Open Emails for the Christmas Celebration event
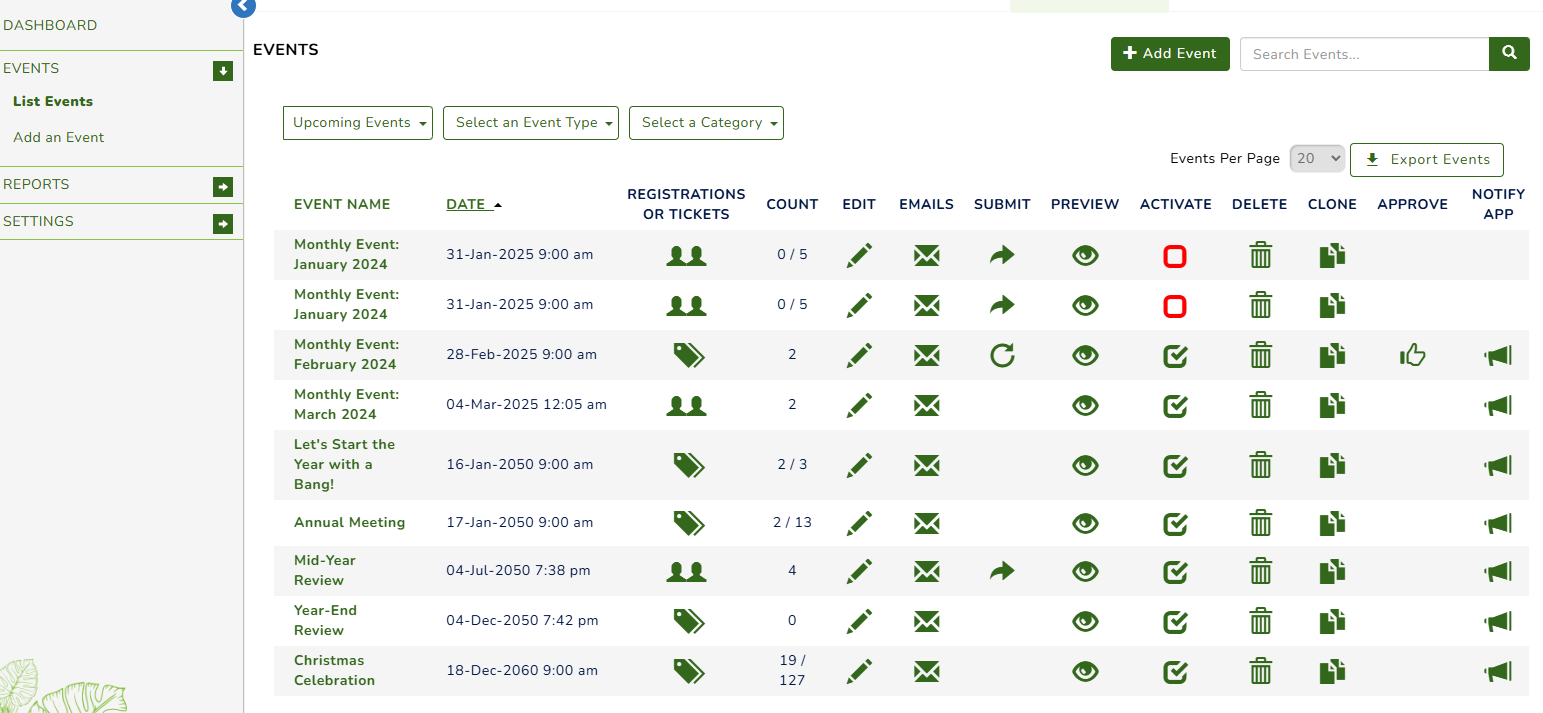This screenshot has width=1543, height=713. click(925, 671)
